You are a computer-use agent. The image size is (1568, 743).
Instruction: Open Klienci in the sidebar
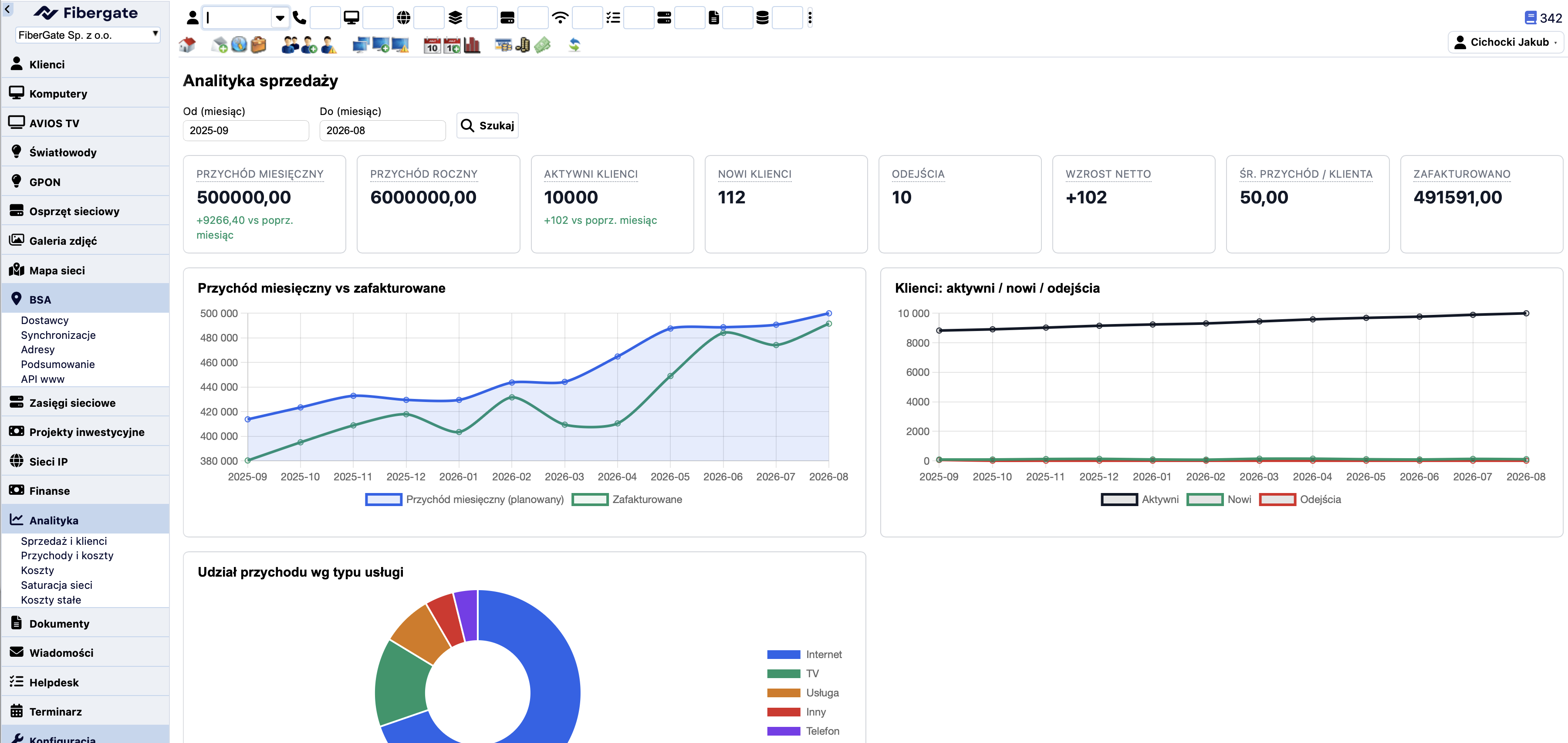tap(85, 64)
